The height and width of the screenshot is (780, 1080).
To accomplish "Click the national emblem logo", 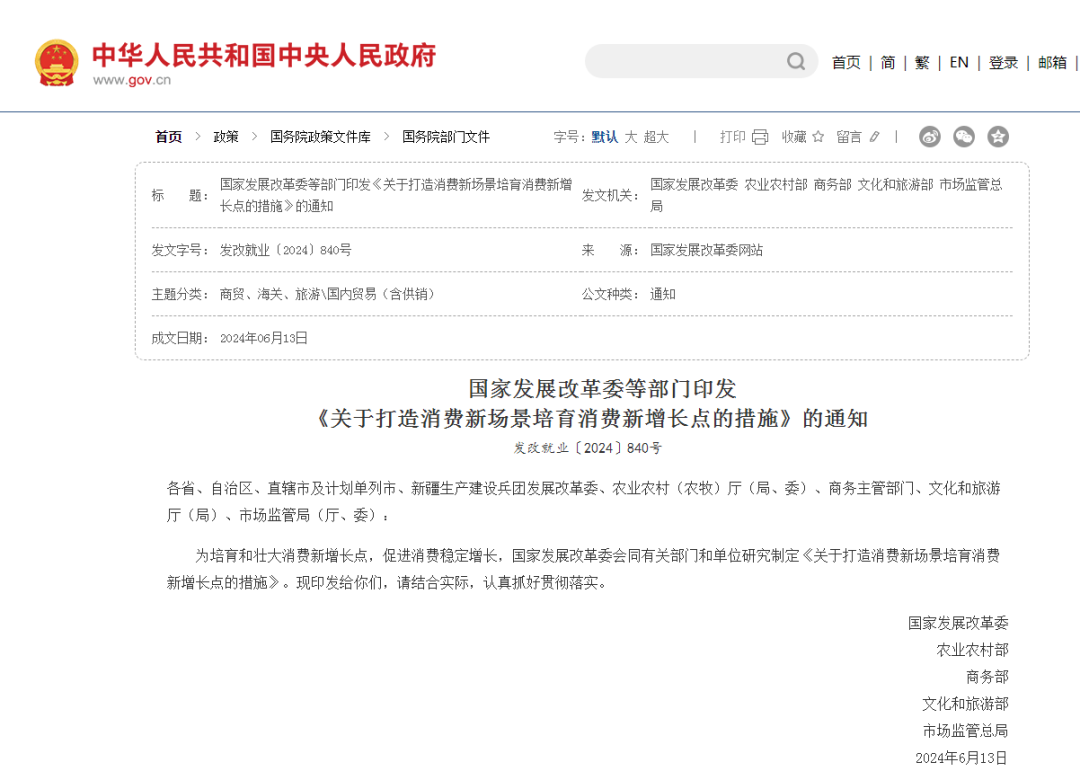I will 56,63.
